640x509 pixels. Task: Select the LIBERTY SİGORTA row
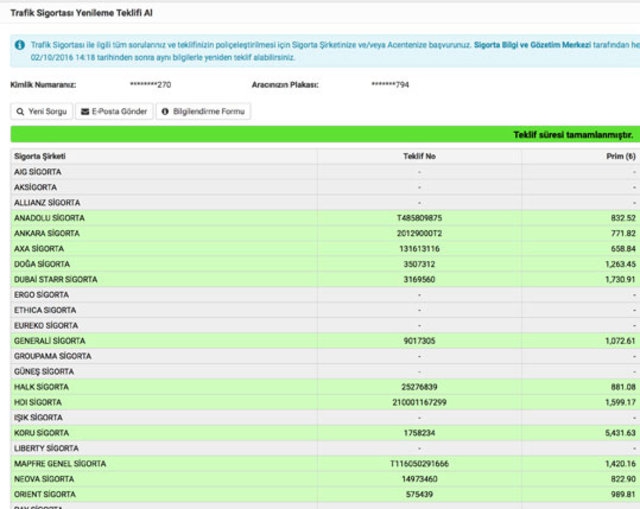click(325, 449)
